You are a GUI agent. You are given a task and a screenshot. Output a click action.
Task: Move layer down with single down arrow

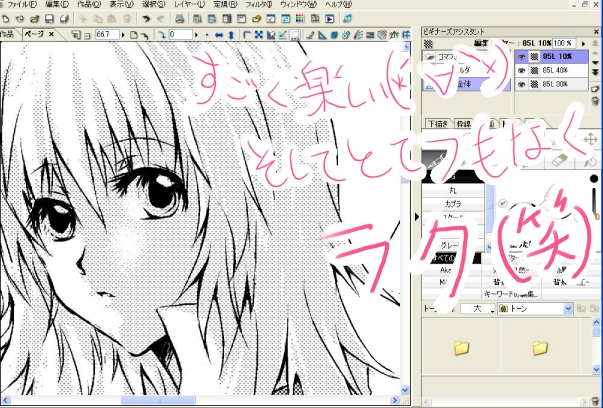595,63
